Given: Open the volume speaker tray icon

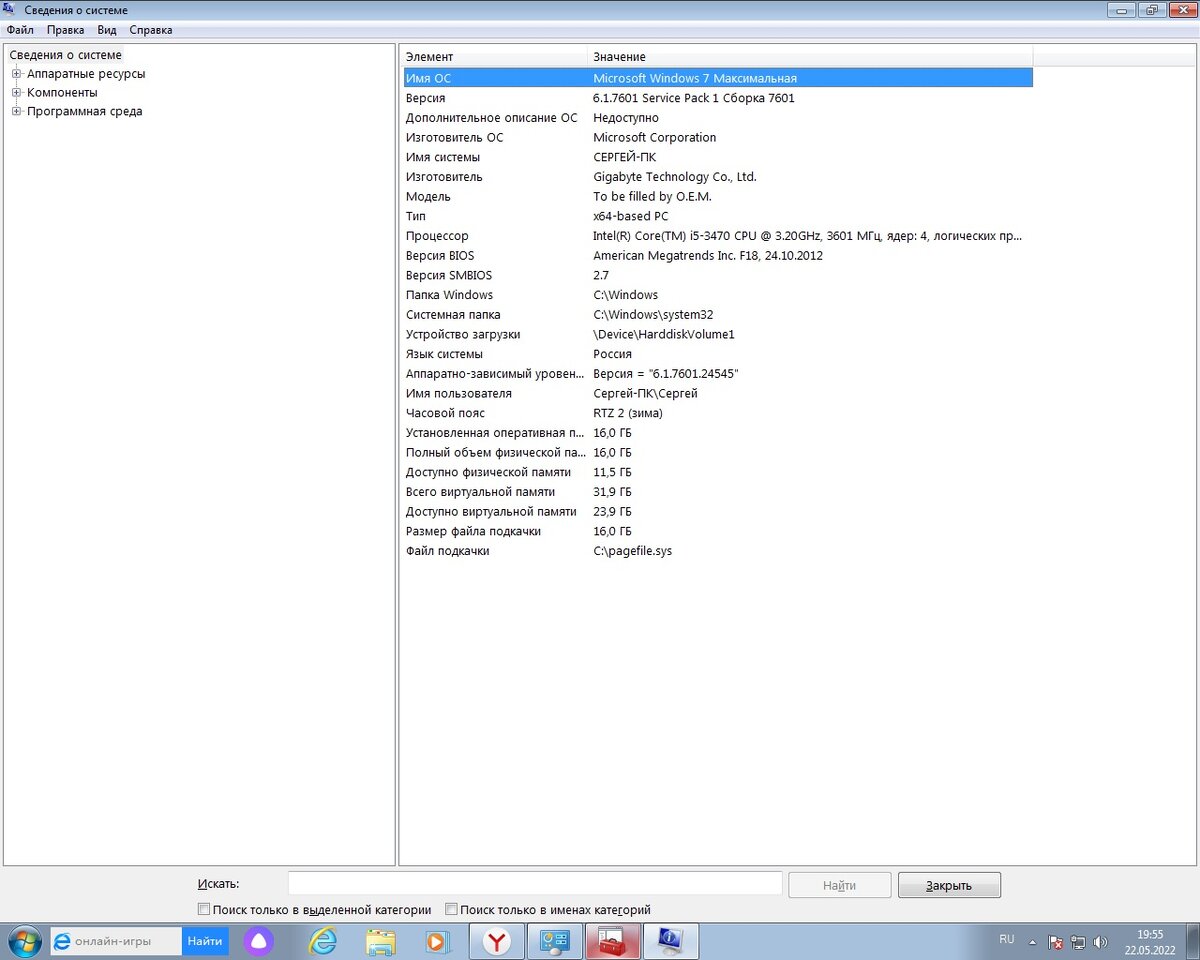Looking at the screenshot, I should (x=1101, y=942).
